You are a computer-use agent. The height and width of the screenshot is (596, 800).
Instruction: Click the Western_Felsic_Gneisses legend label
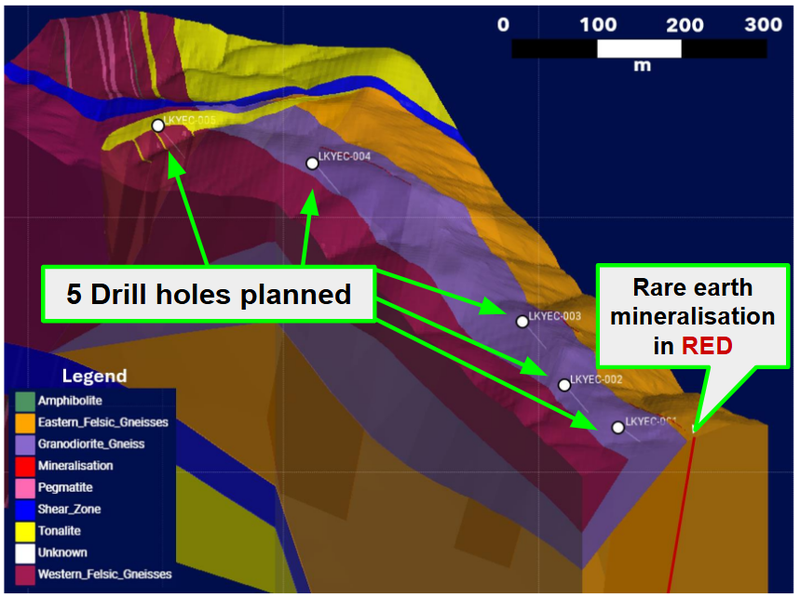click(x=104, y=574)
